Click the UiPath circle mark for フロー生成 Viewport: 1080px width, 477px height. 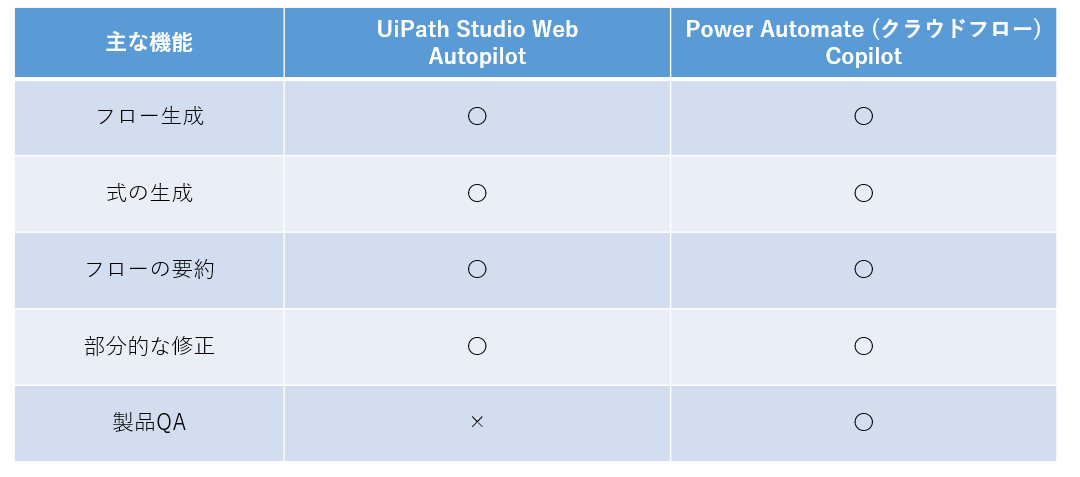tap(477, 116)
